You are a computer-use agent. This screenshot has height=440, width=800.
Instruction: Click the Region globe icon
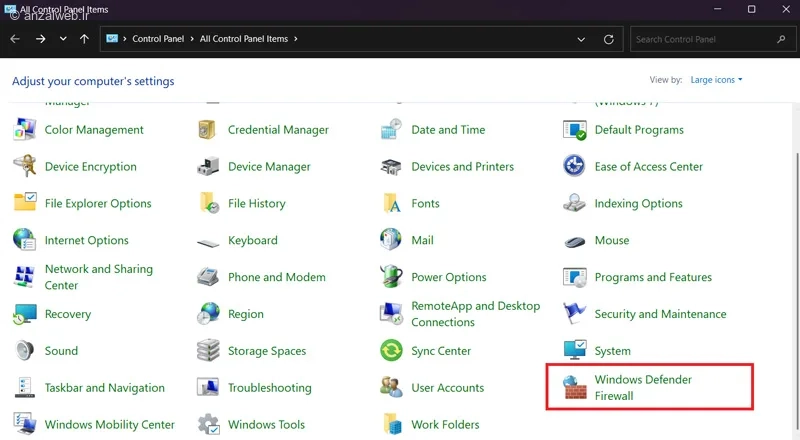[208, 313]
